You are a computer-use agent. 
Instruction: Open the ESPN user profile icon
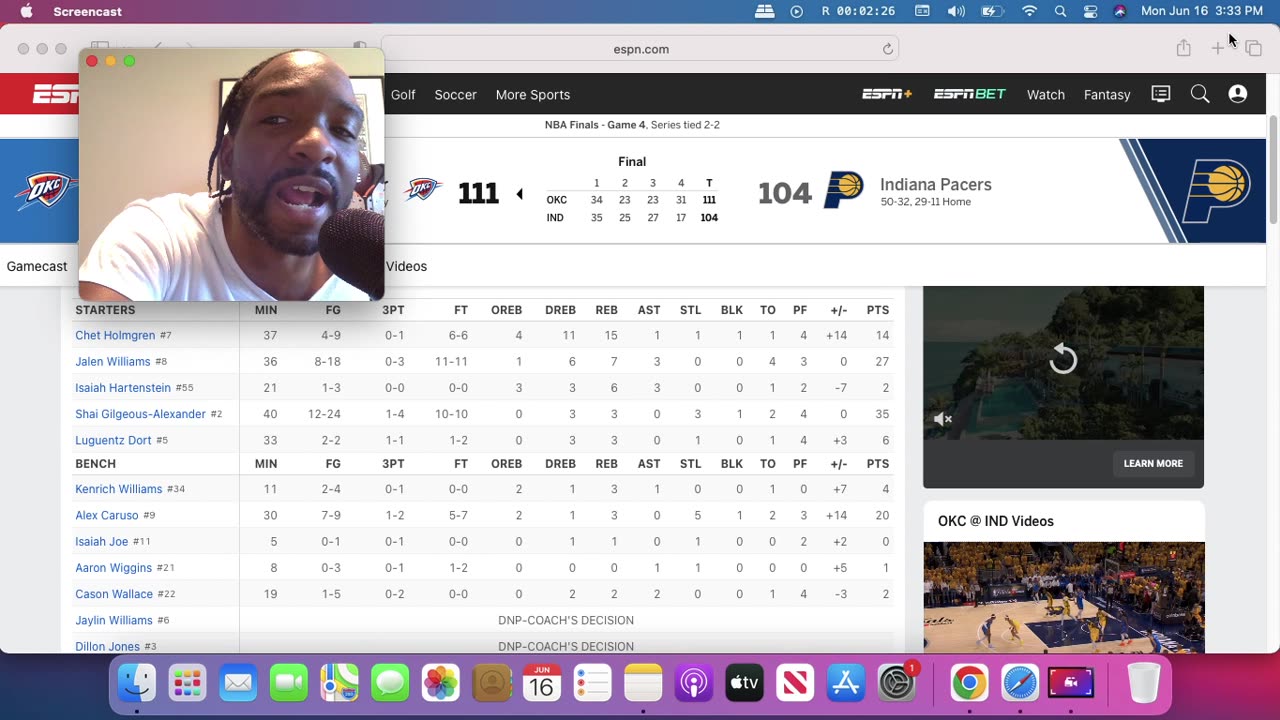[x=1238, y=94]
